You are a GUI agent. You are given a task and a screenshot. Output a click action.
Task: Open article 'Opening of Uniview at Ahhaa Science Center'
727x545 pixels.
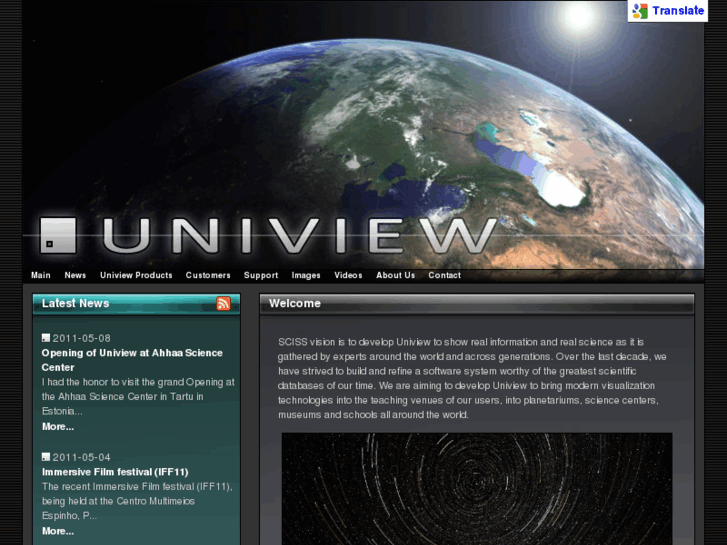(x=132, y=360)
